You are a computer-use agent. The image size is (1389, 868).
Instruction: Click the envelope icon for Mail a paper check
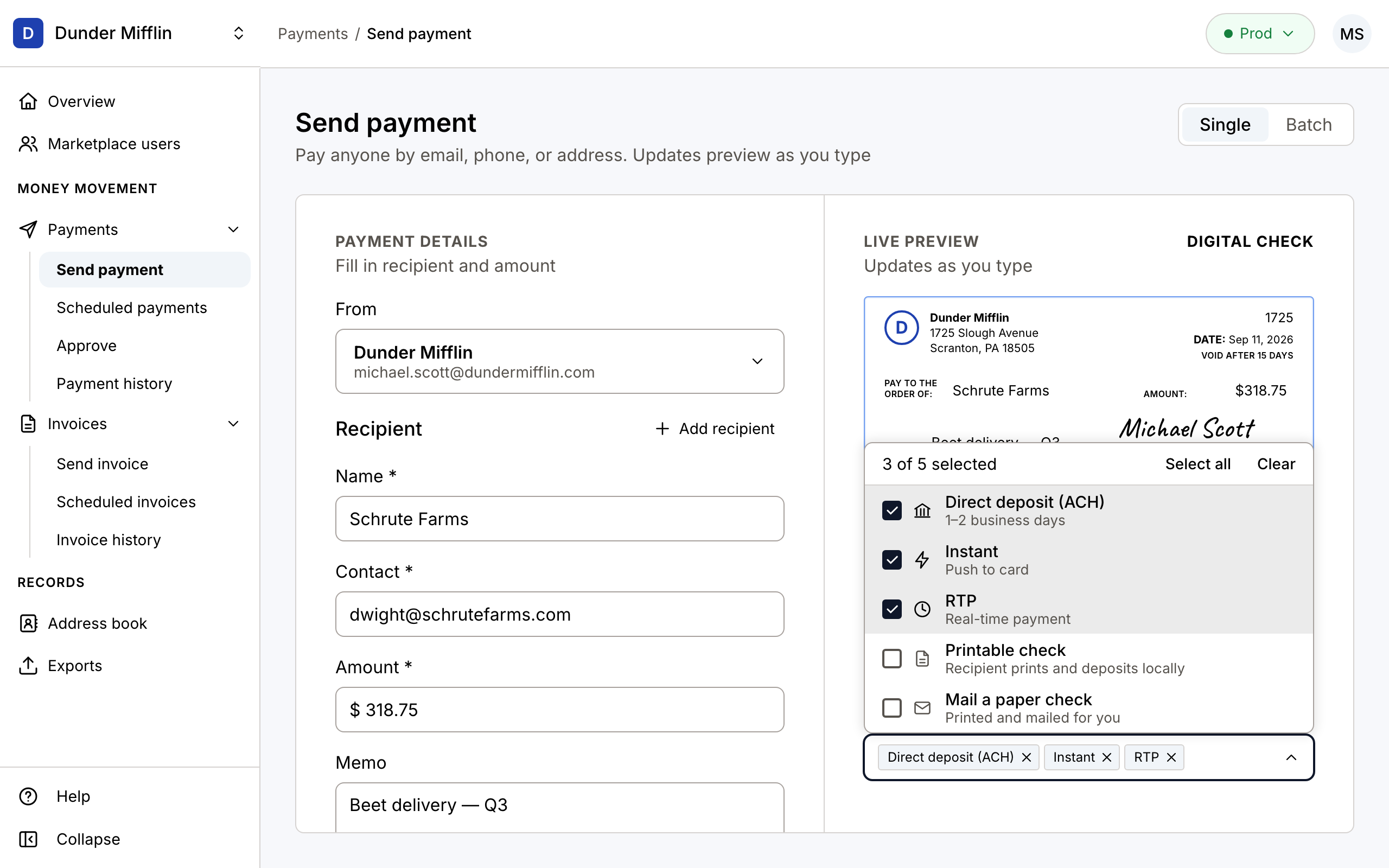[922, 708]
